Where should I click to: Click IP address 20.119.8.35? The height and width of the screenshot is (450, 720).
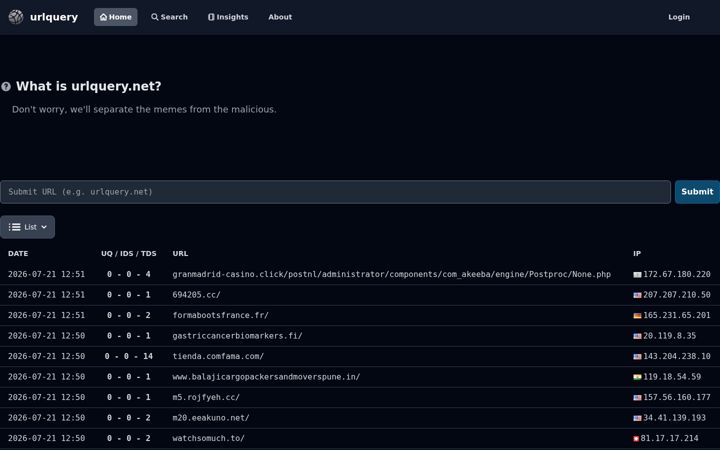coord(669,336)
